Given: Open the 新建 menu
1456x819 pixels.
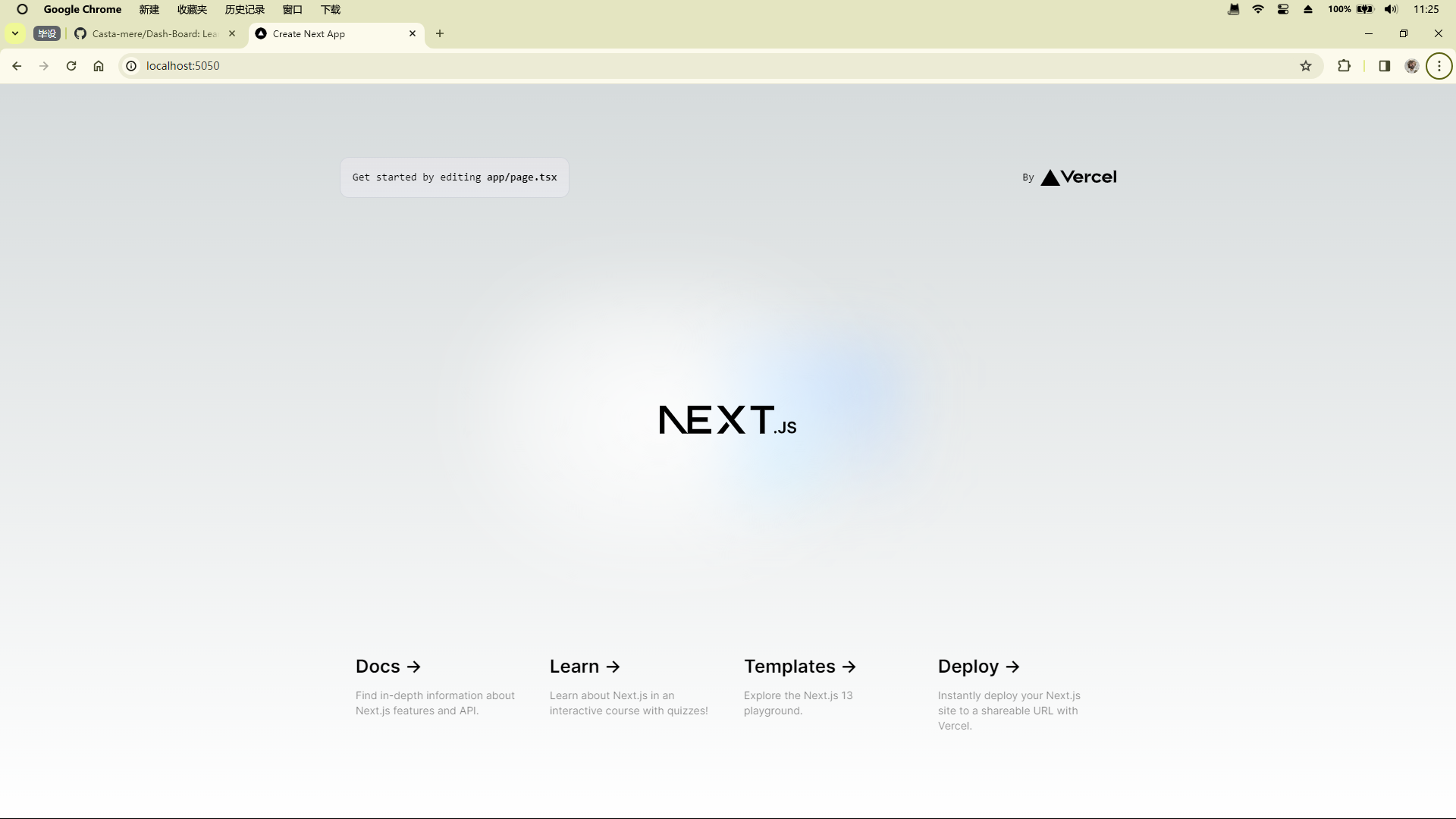Looking at the screenshot, I should (149, 9).
